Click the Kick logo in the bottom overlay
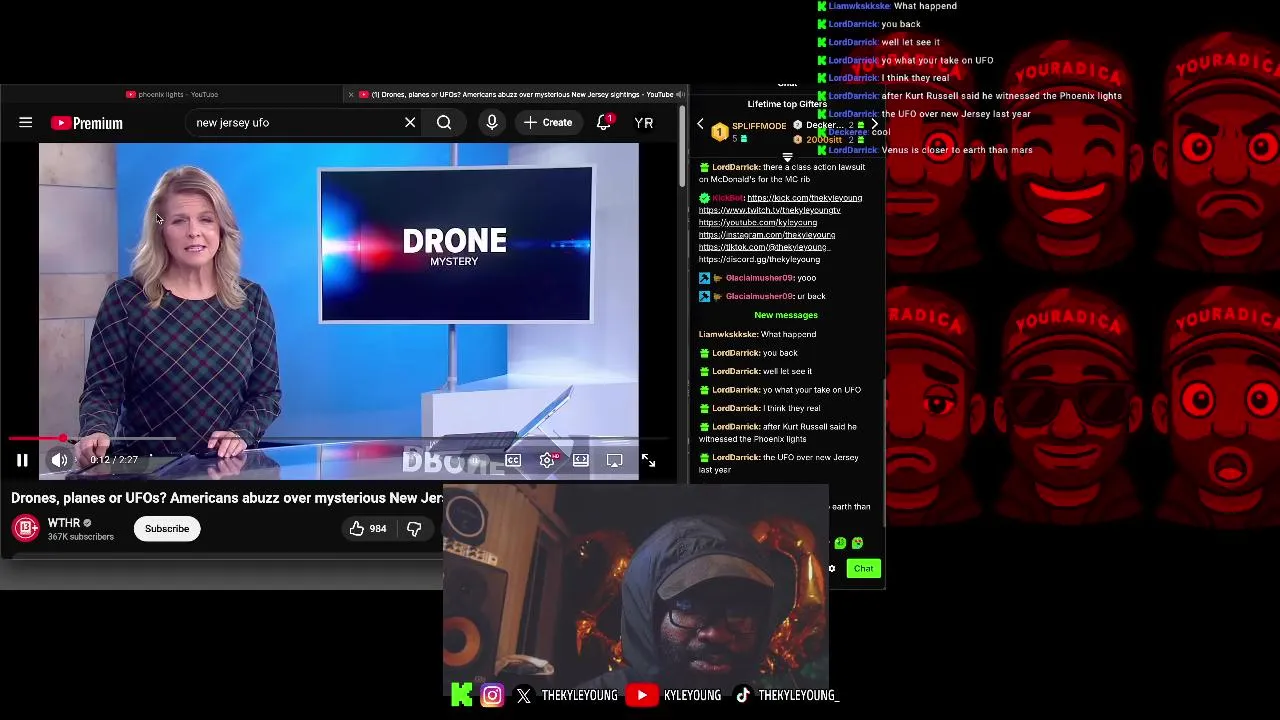The height and width of the screenshot is (720, 1280). coord(461,695)
